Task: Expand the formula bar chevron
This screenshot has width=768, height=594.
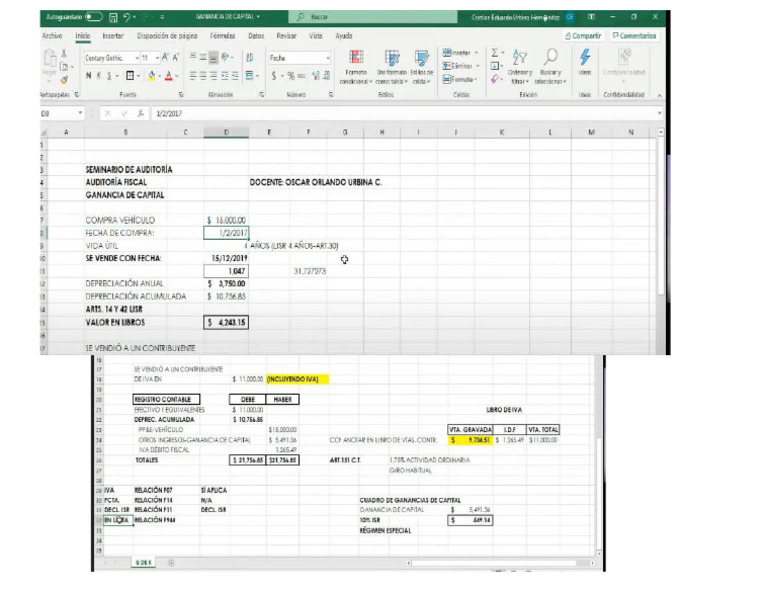Action: [x=659, y=114]
